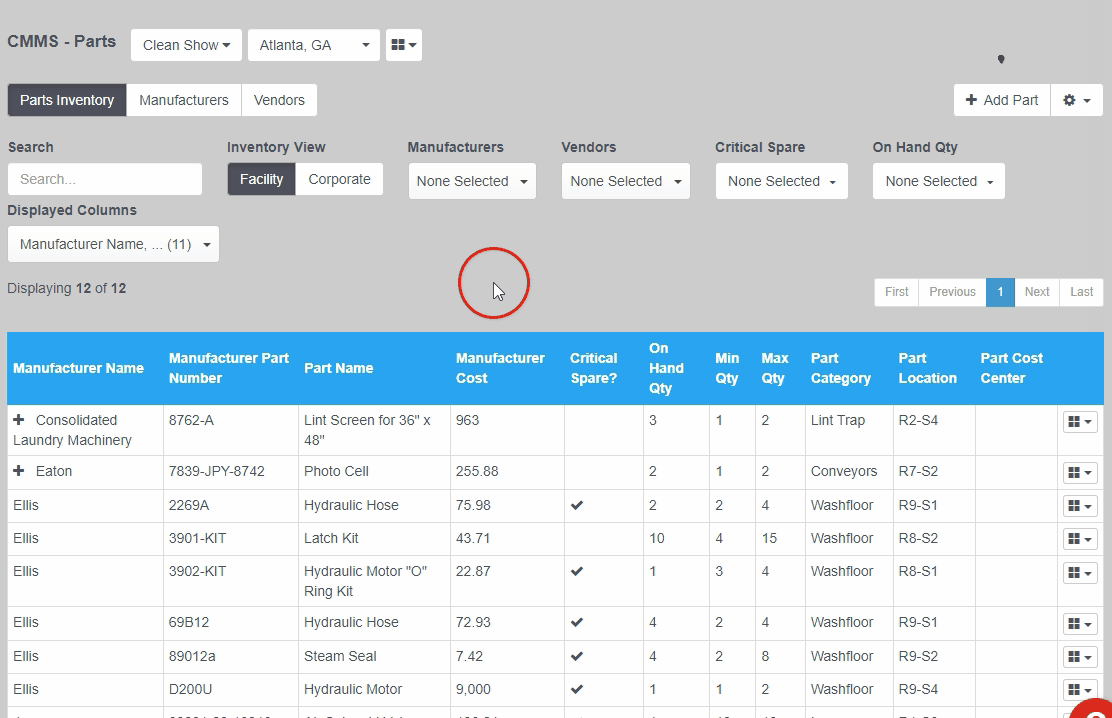This screenshot has width=1112, height=718.
Task: Switch to the Manufacturers tab
Action: click(184, 100)
